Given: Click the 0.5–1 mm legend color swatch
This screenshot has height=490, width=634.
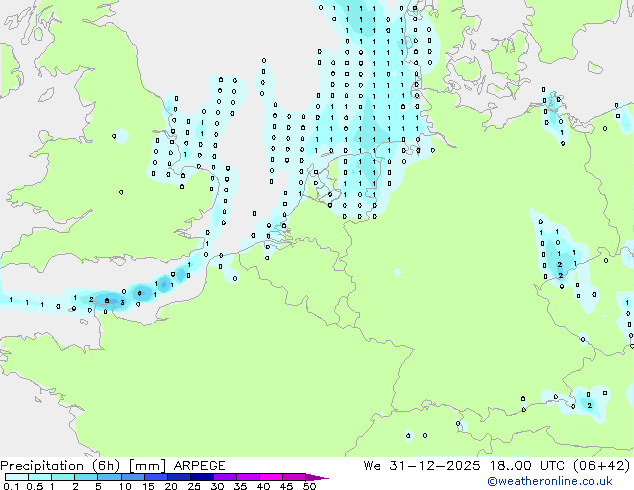Looking at the screenshot, I should click(40, 477).
